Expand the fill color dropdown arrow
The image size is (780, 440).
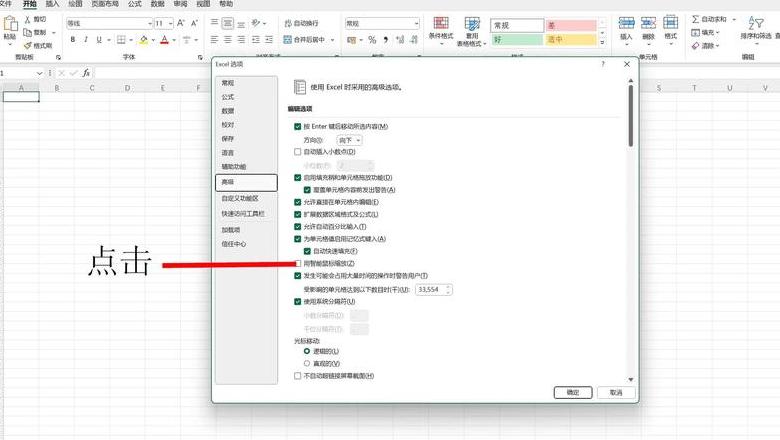point(153,40)
